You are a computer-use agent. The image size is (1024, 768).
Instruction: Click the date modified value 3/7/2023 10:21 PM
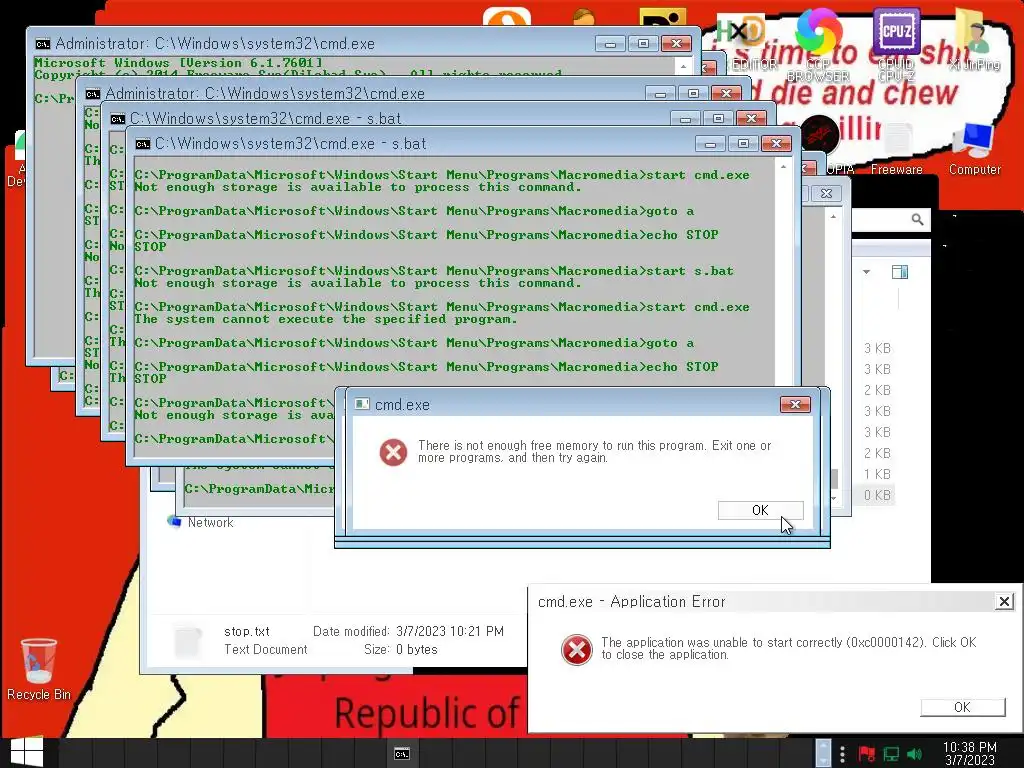pyautogui.click(x=450, y=632)
